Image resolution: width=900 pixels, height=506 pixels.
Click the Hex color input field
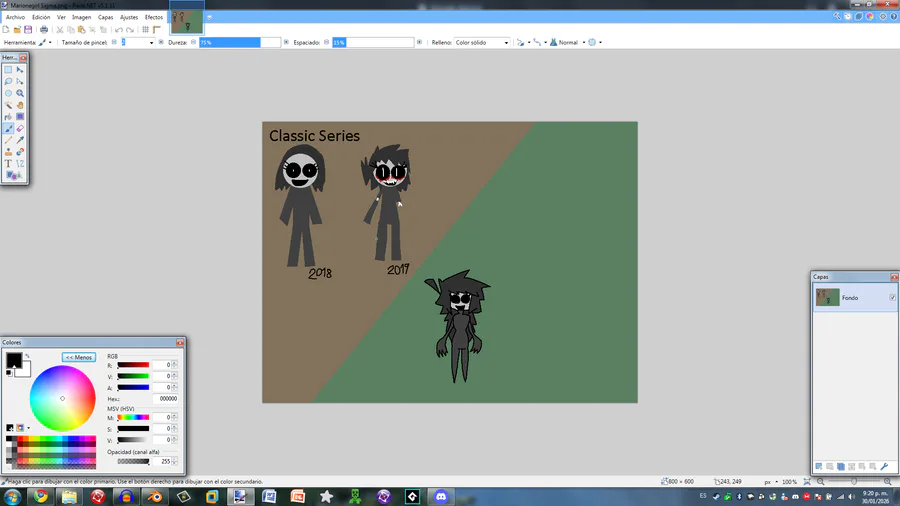tap(165, 399)
